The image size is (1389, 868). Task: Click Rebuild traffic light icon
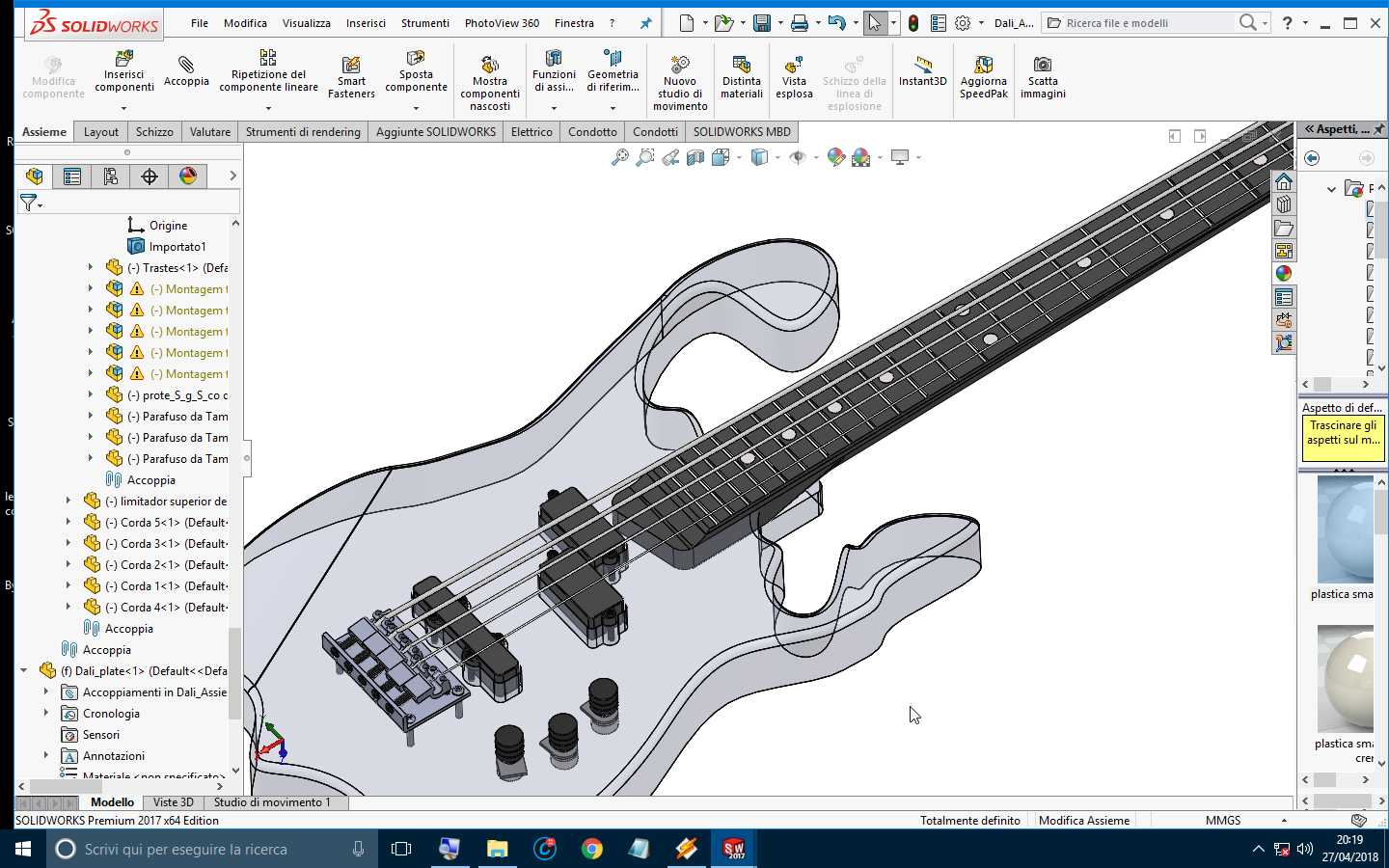tap(913, 22)
